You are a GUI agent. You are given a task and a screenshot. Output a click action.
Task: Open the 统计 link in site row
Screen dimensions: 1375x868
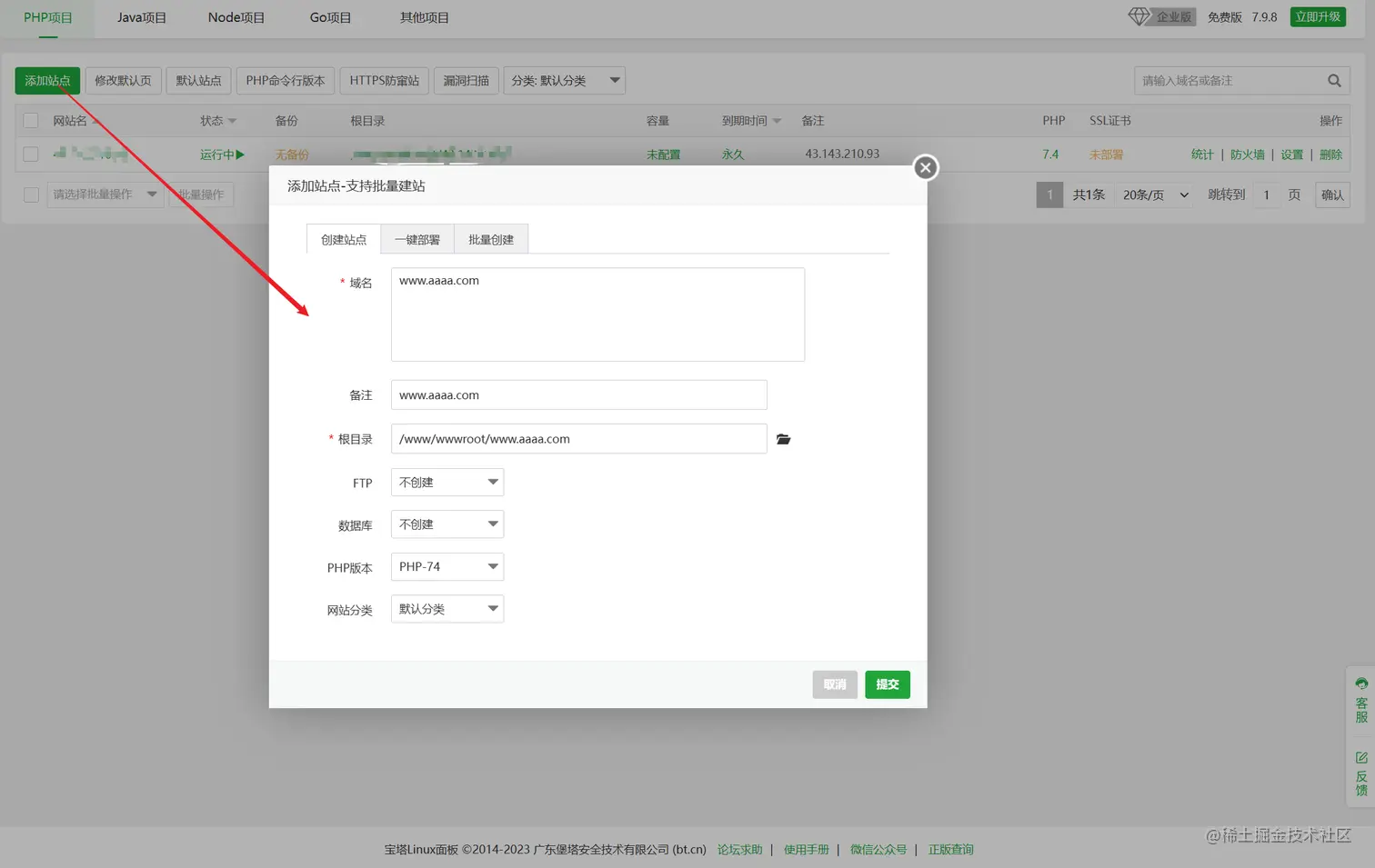[1202, 155]
